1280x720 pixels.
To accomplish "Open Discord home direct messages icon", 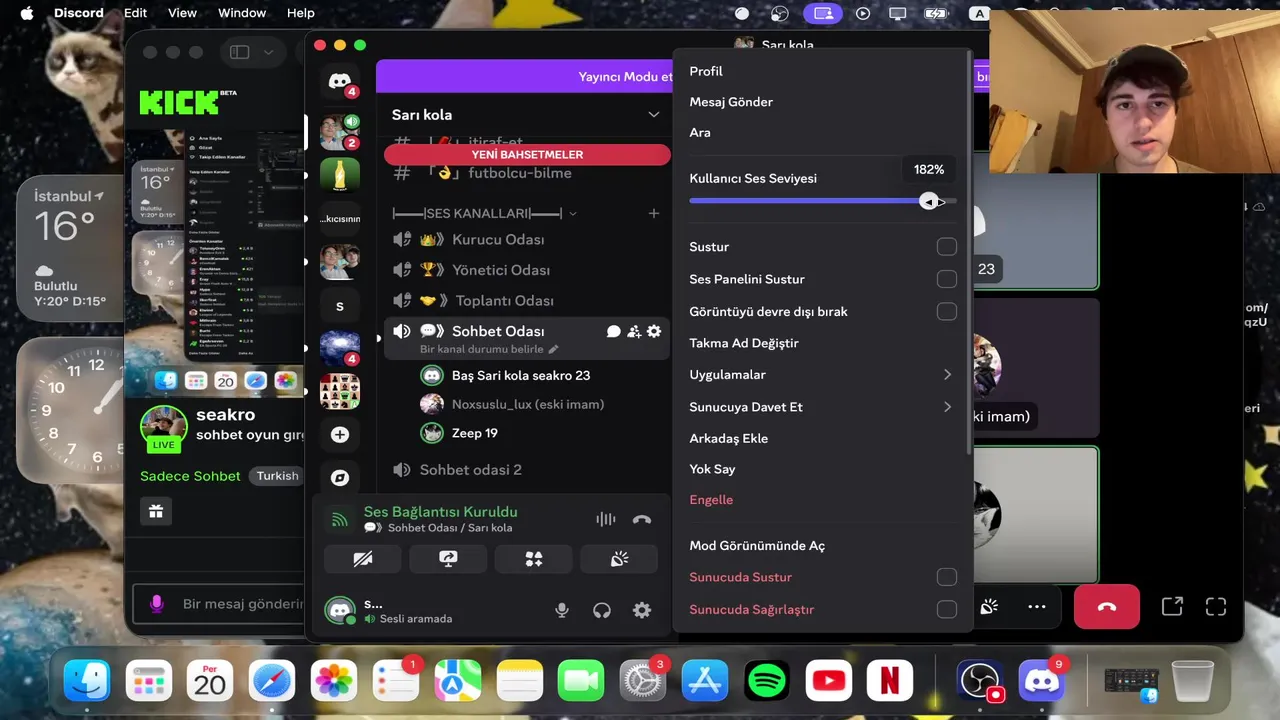I will point(340,81).
